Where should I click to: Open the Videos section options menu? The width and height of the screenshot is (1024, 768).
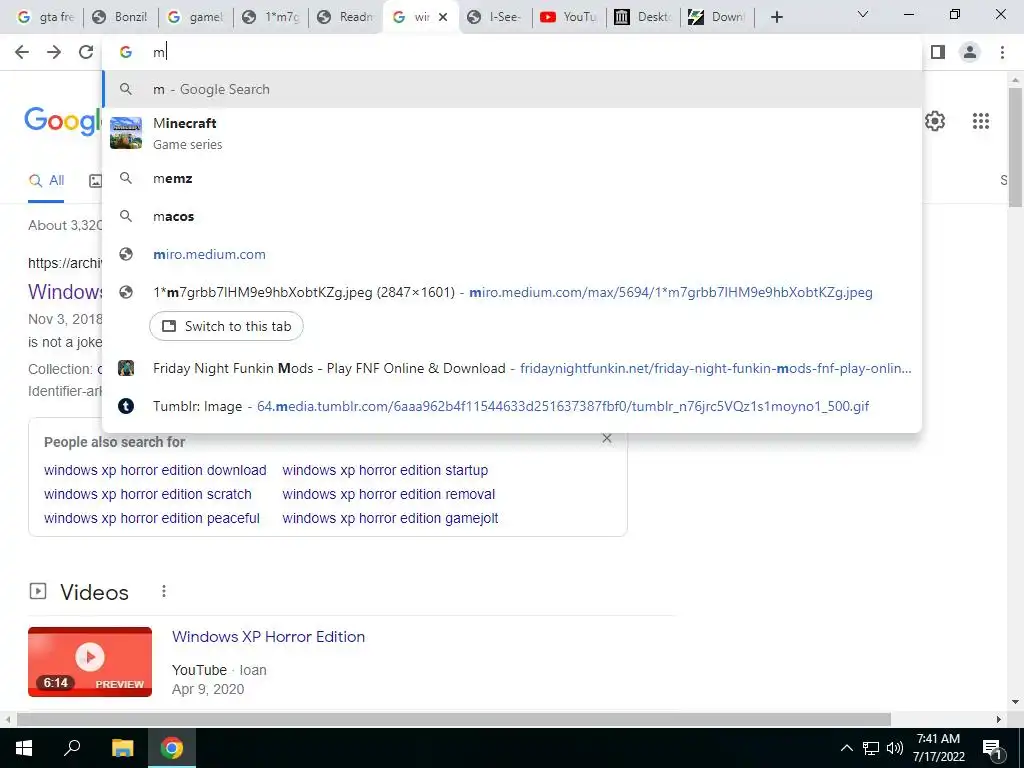tap(164, 591)
